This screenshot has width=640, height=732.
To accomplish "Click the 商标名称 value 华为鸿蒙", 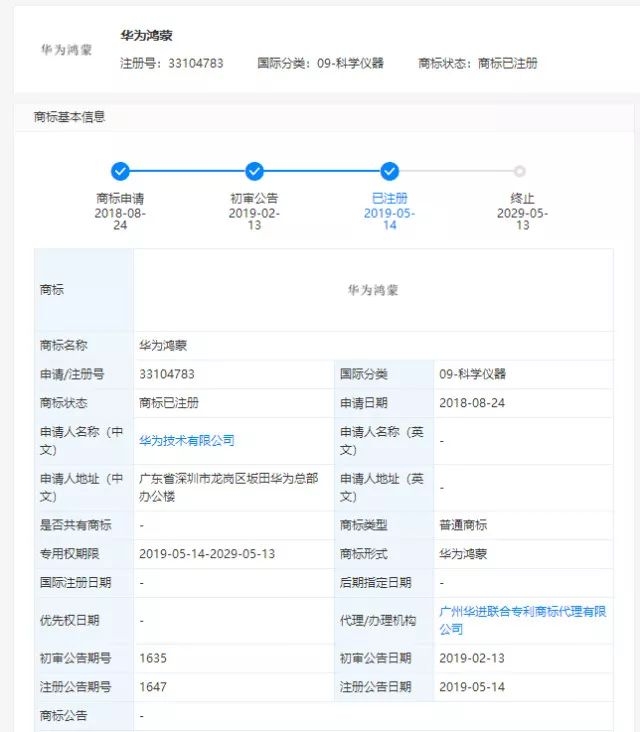I will point(163,345).
